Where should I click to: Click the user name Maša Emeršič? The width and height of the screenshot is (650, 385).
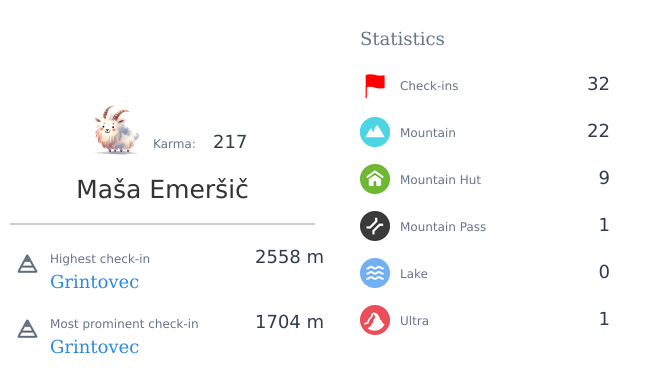pyautogui.click(x=162, y=189)
